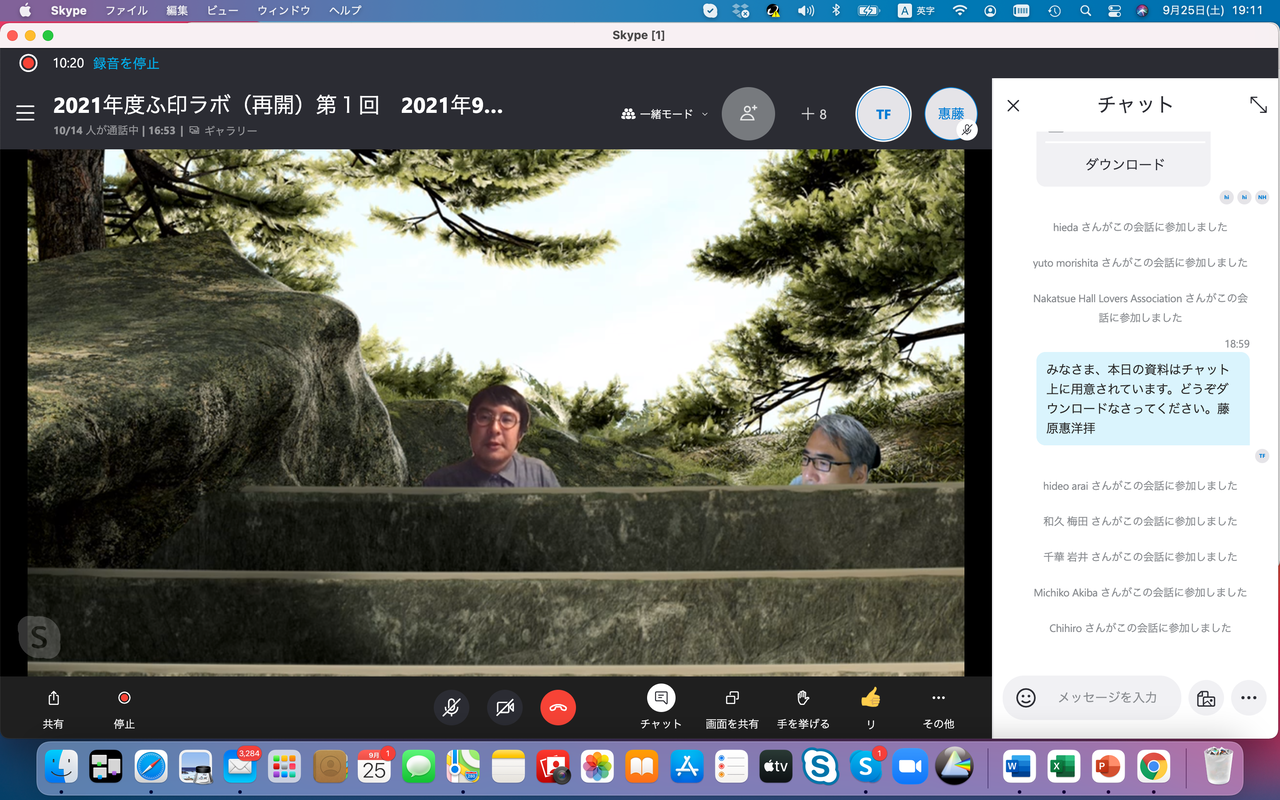Expand the chat panel to full size
This screenshot has height=800, width=1280.
tap(1258, 105)
